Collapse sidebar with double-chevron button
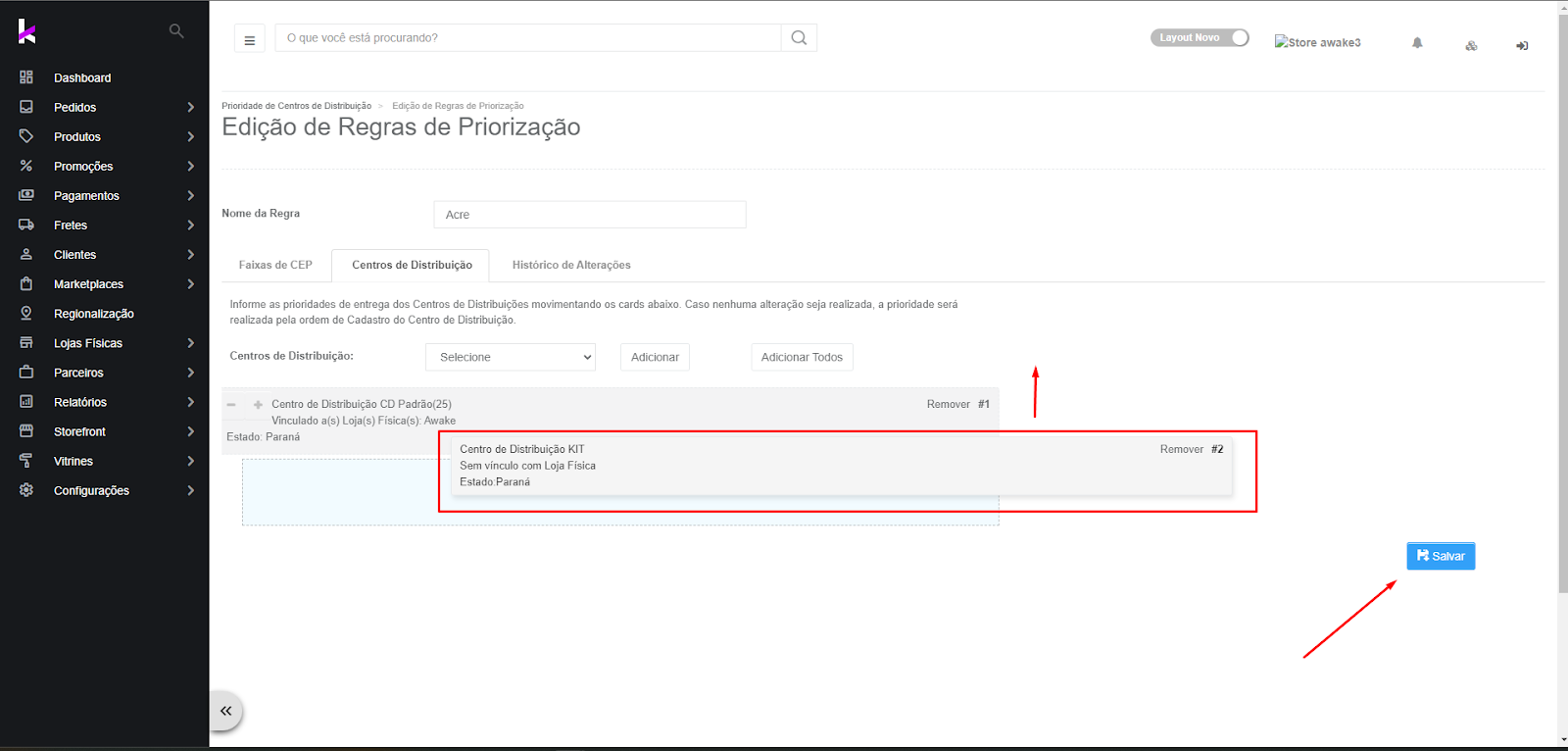This screenshot has width=1568, height=751. click(x=225, y=711)
